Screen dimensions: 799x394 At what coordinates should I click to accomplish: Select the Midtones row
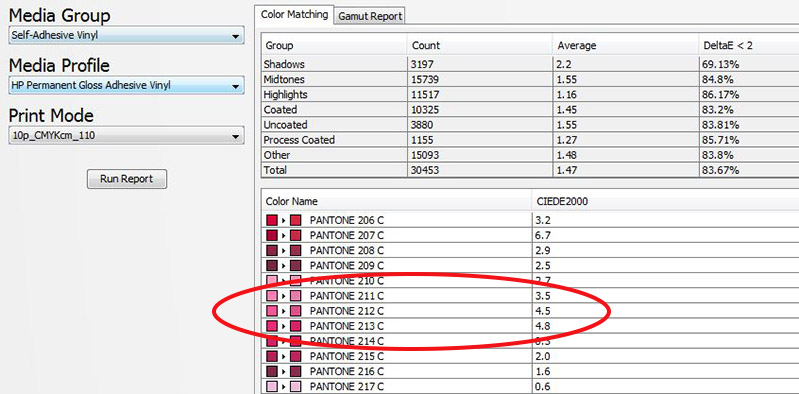(530, 80)
